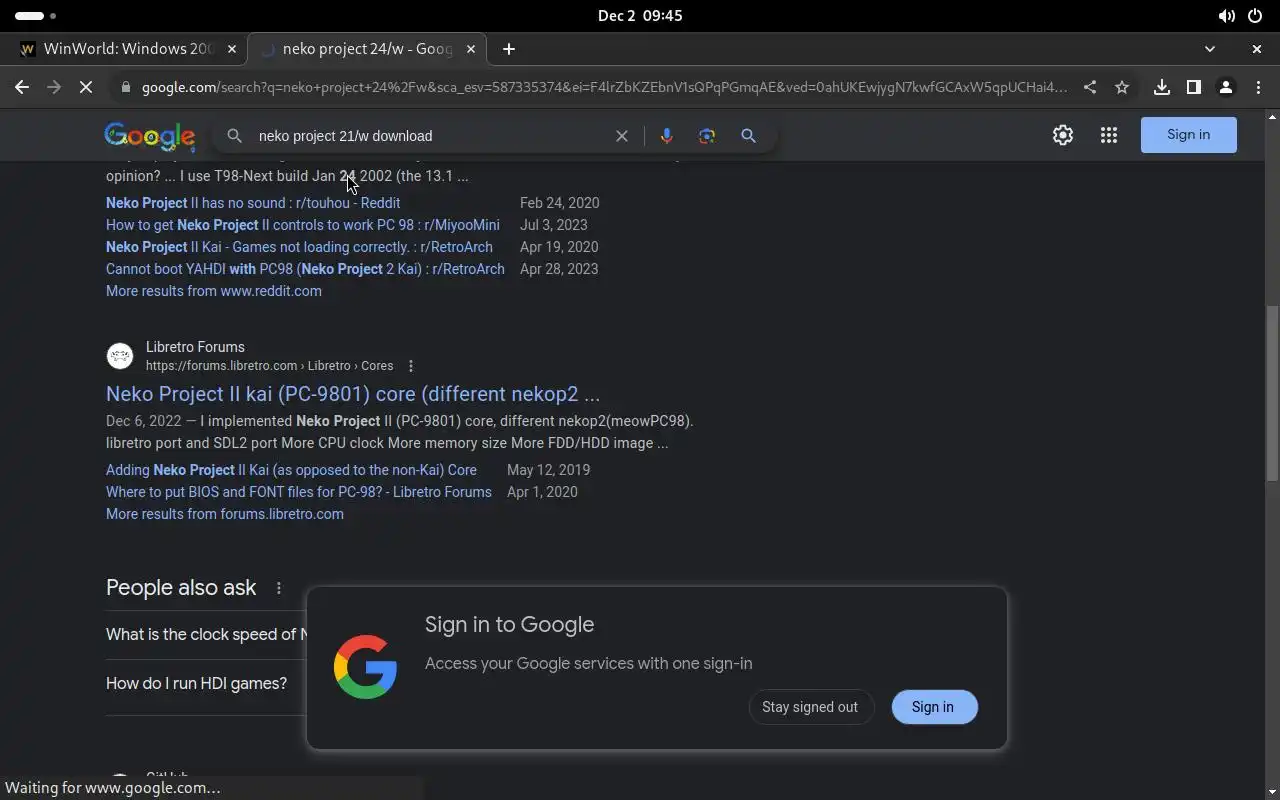Start voice search with the microphone icon
Image resolution: width=1280 pixels, height=800 pixels.
point(666,136)
